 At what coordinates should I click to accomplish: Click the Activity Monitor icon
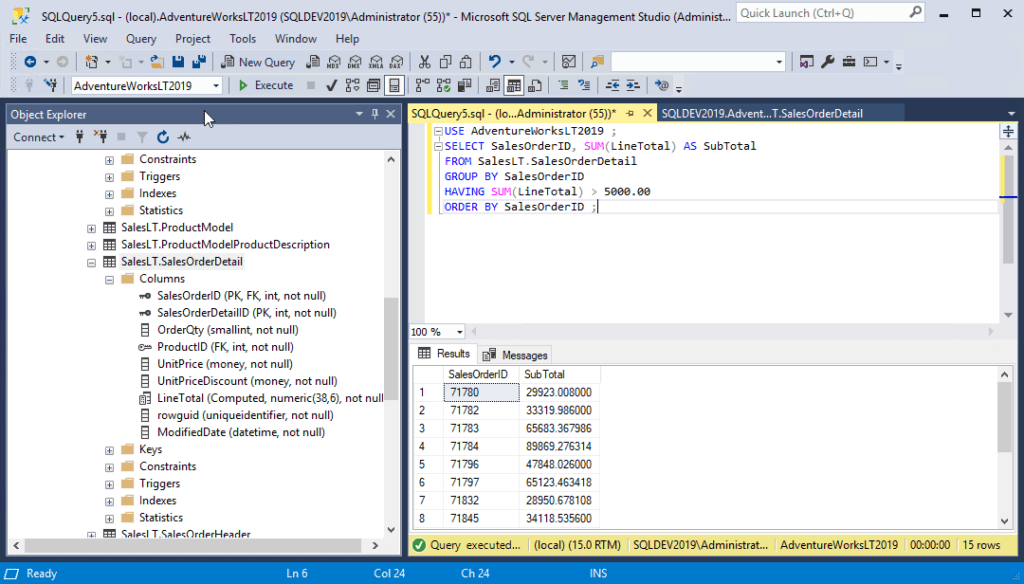[x=569, y=62]
